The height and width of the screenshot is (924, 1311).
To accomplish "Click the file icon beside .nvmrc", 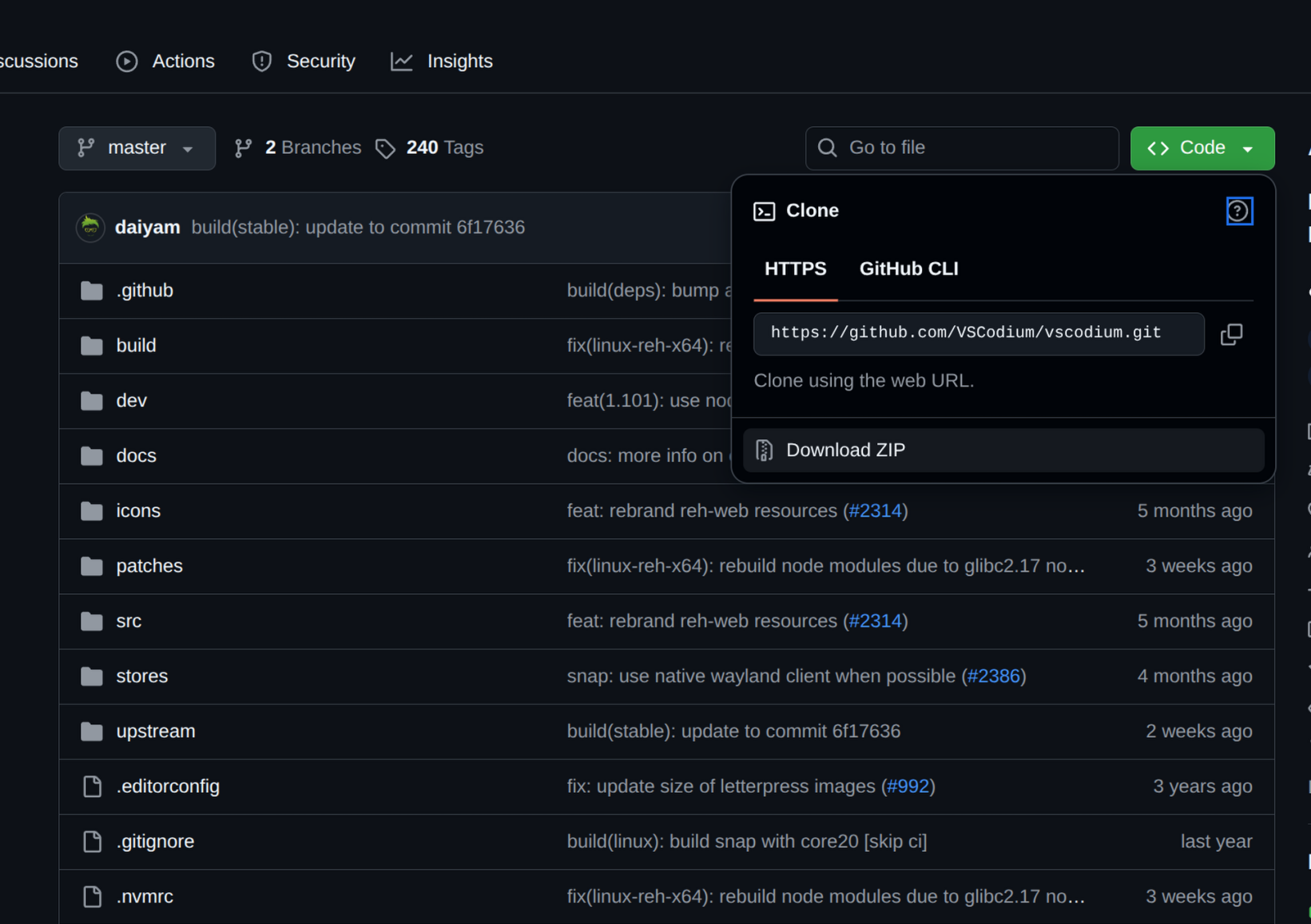I will pyautogui.click(x=93, y=897).
